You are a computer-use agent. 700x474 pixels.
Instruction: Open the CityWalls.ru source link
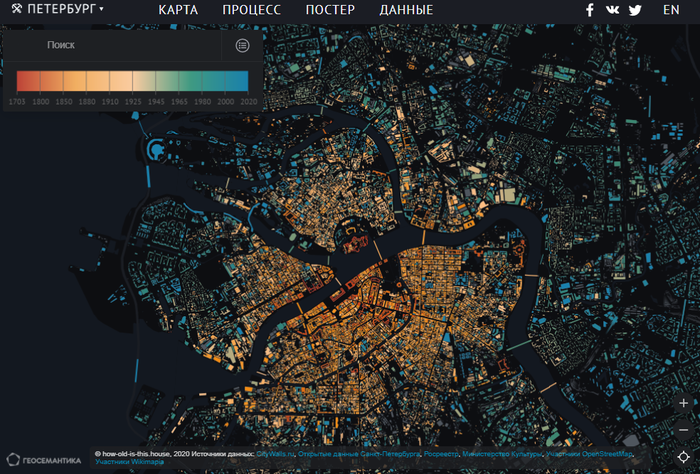(x=275, y=453)
